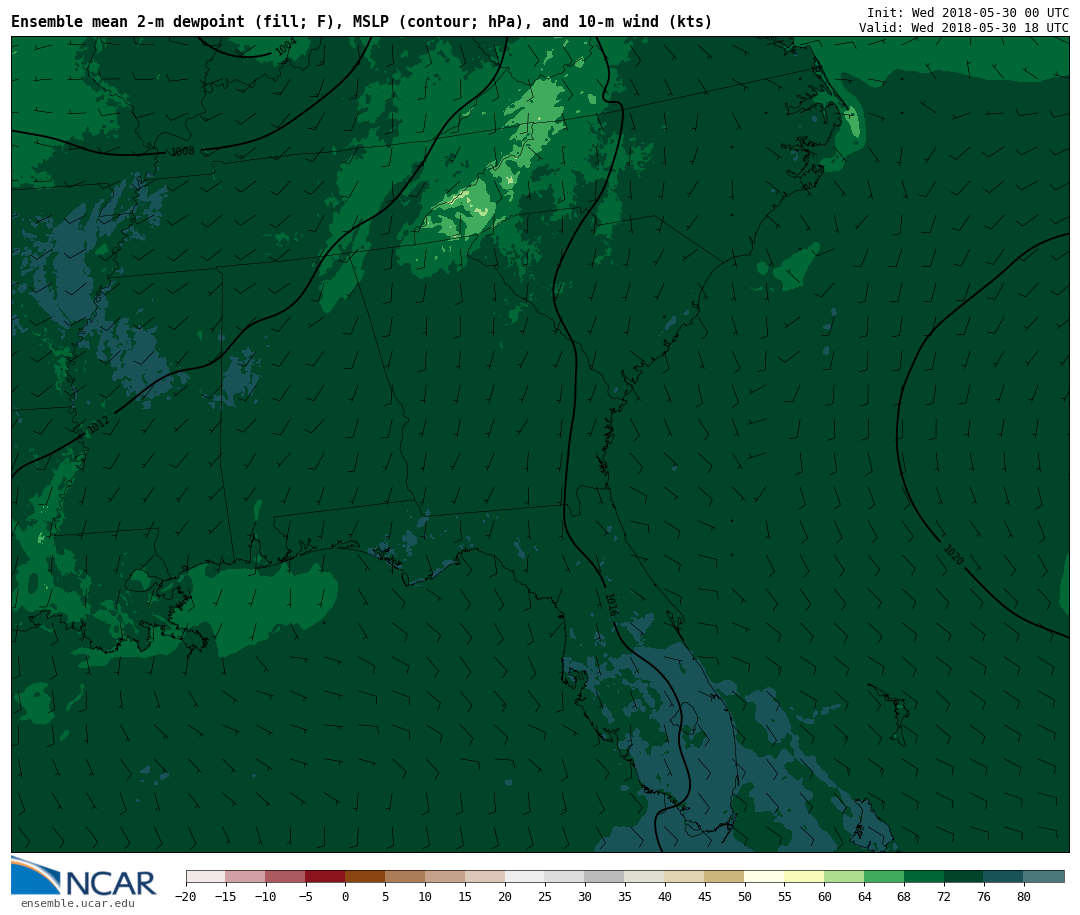Click the 'Init: Wed 2018-05-30 00 UTC' text

(x=968, y=12)
